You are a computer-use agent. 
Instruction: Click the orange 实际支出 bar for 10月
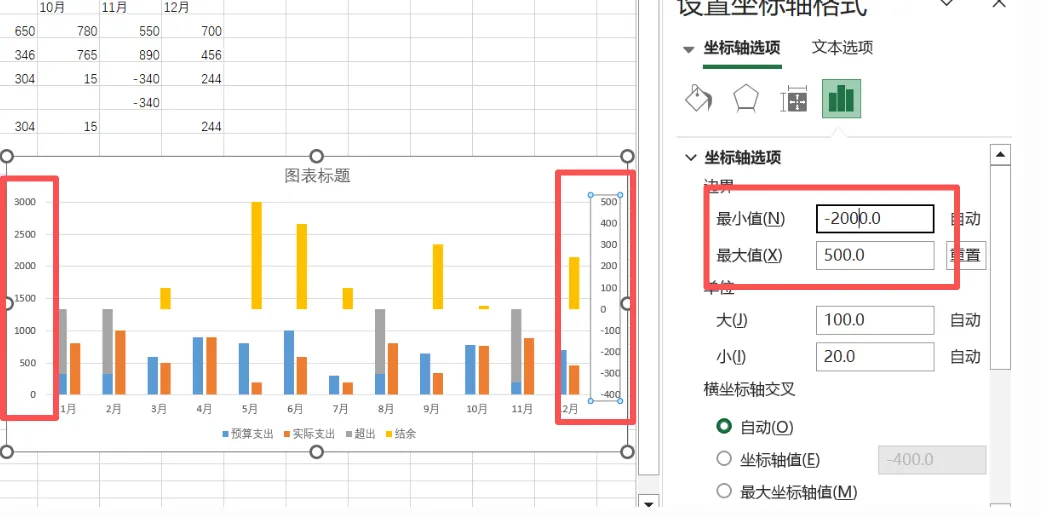pos(483,370)
